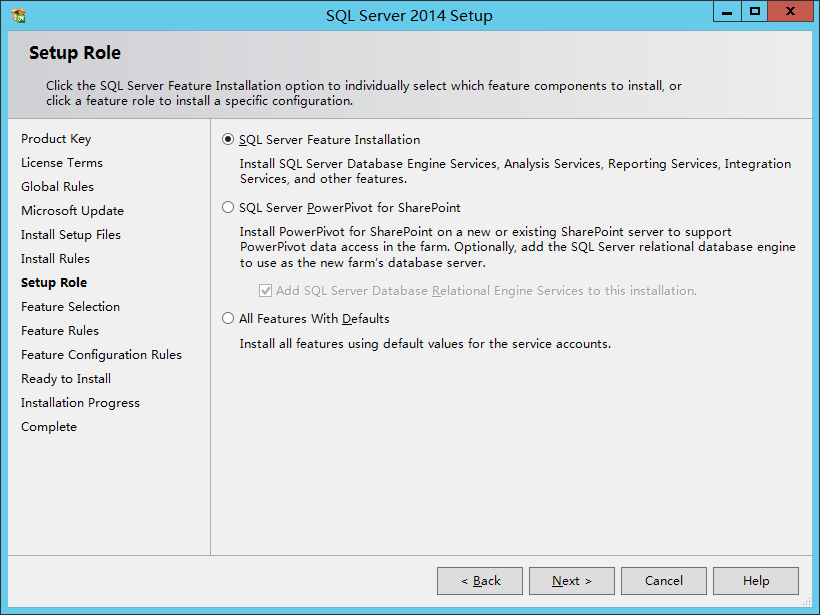Click bold Setup Role step in sidebar
The height and width of the screenshot is (615, 820).
click(54, 283)
